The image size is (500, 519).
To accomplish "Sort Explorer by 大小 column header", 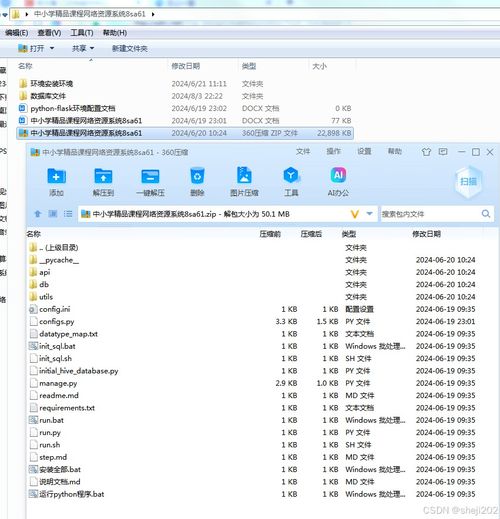I will point(319,66).
